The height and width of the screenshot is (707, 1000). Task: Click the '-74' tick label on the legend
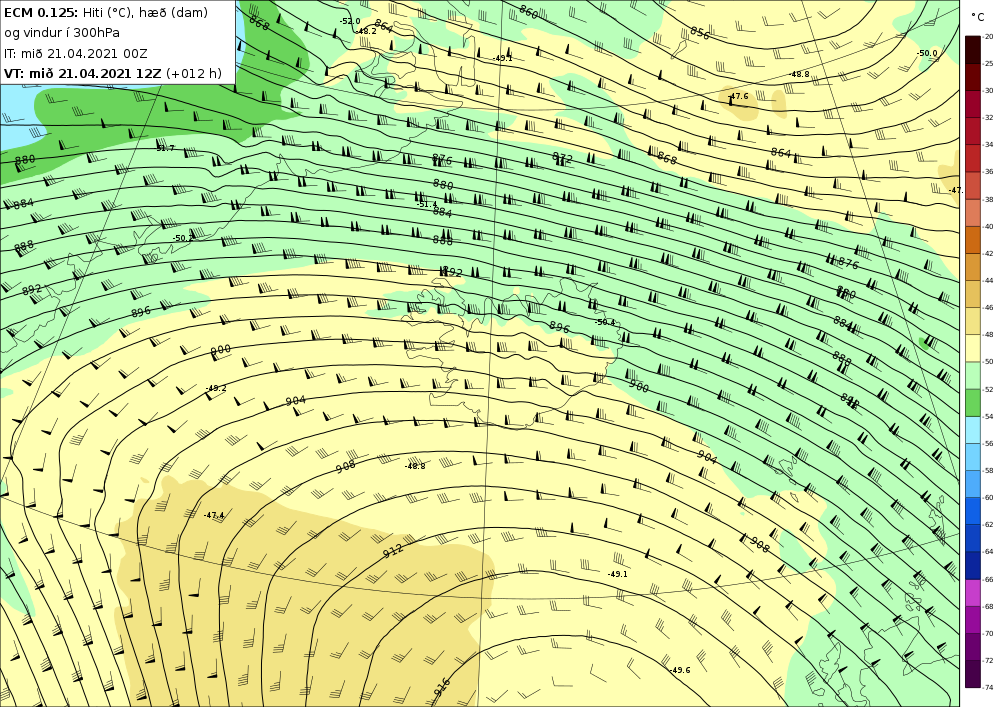[x=988, y=688]
